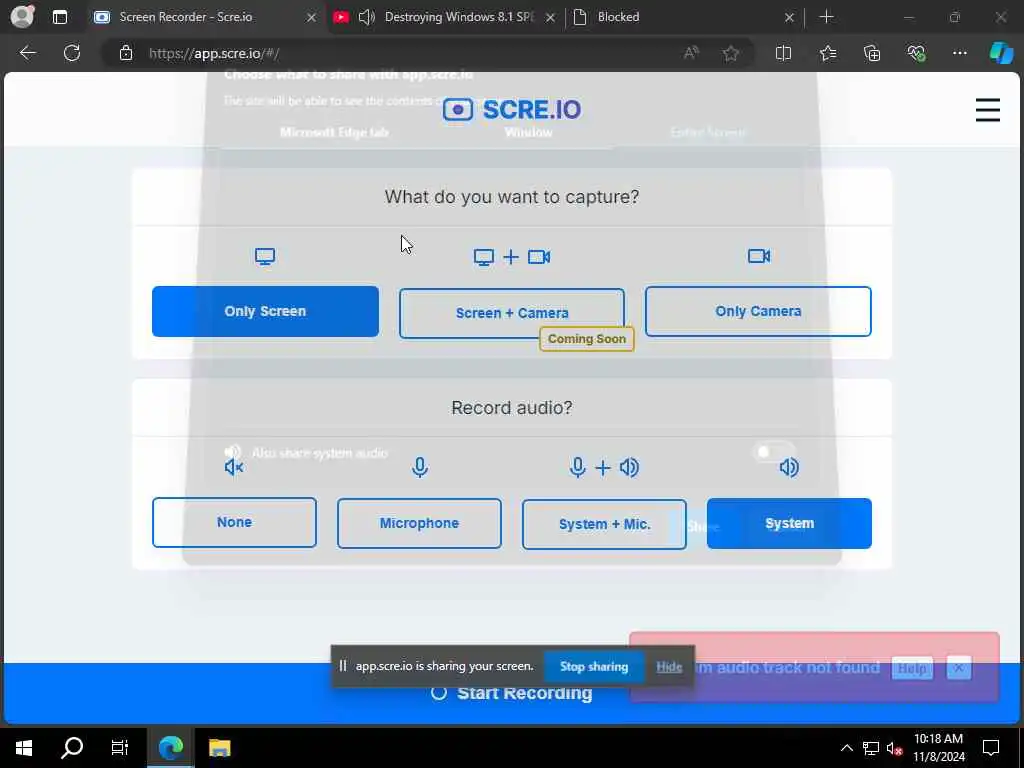Screen dimensions: 1024x768
Task: Click the microphone icon above System + Mic.
Action: click(577, 468)
